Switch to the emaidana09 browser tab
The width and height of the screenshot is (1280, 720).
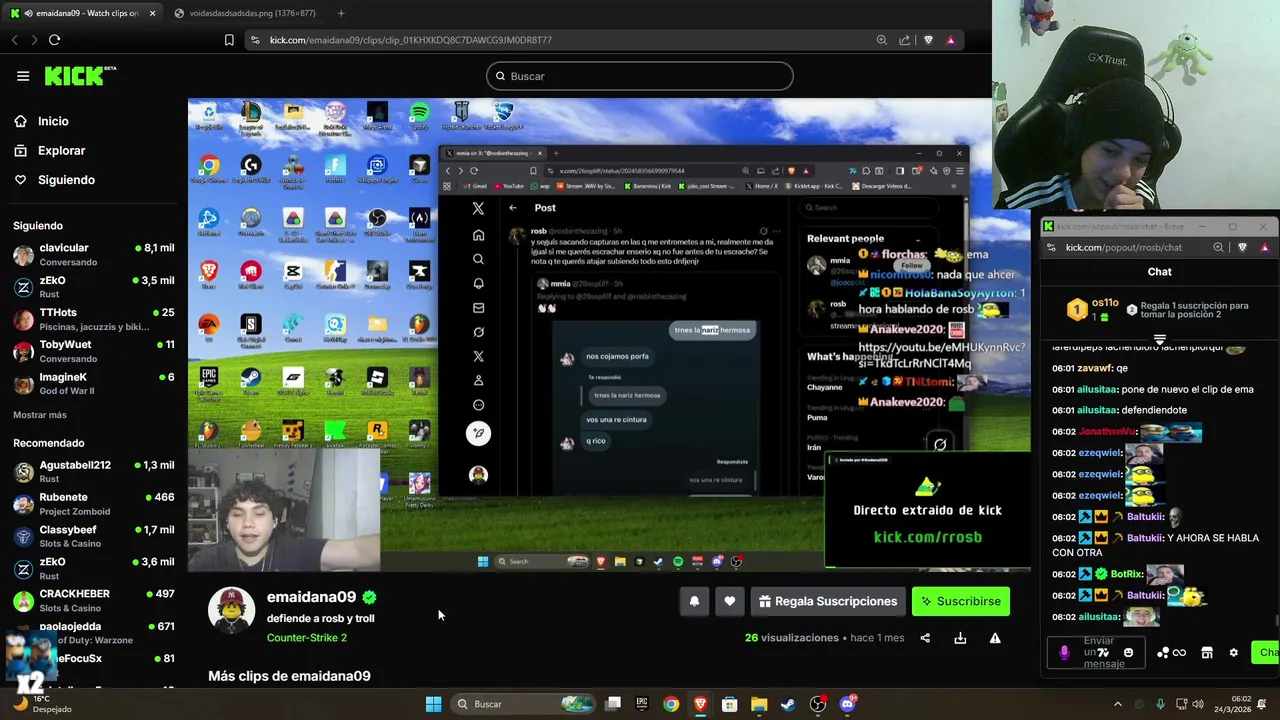(82, 13)
